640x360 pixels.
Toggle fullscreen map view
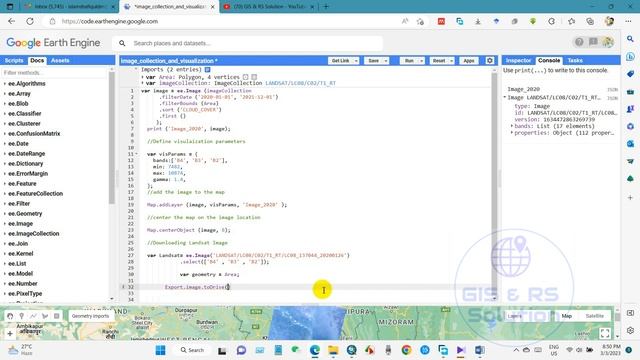tap(605, 333)
